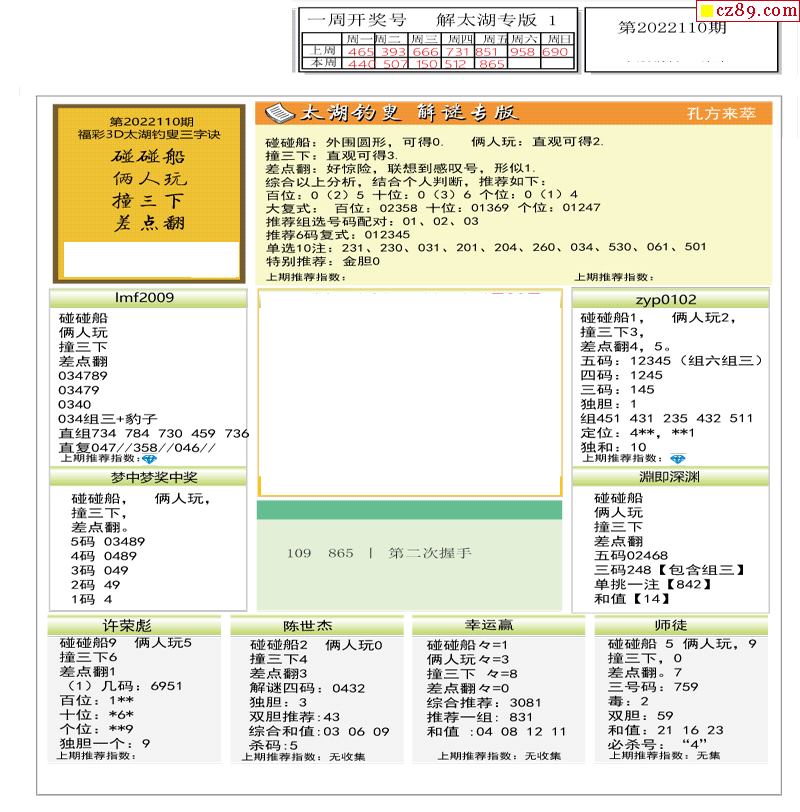Click the 和值【14】 line

(632, 599)
